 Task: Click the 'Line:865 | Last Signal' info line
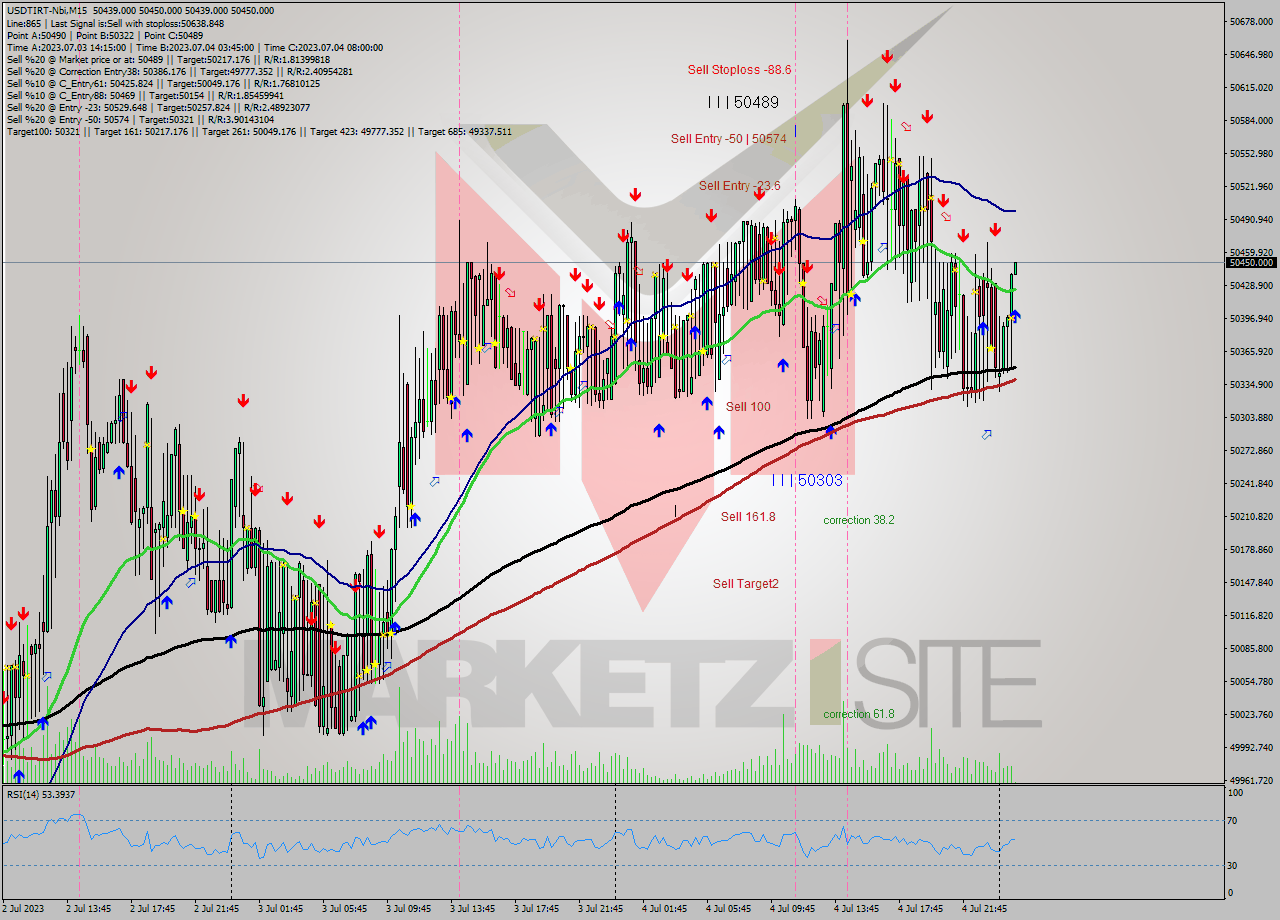[115, 23]
